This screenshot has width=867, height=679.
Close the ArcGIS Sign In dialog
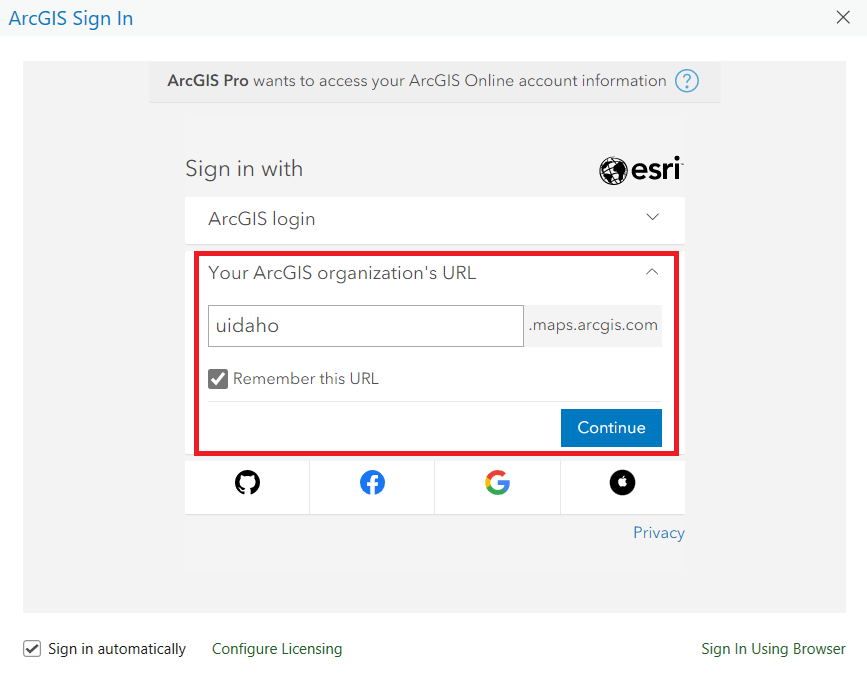pos(844,17)
